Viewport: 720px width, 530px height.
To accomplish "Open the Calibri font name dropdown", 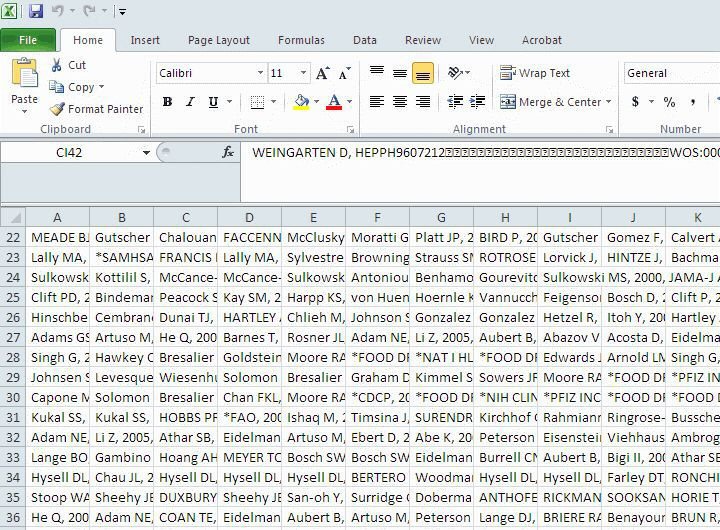I will [x=260, y=73].
